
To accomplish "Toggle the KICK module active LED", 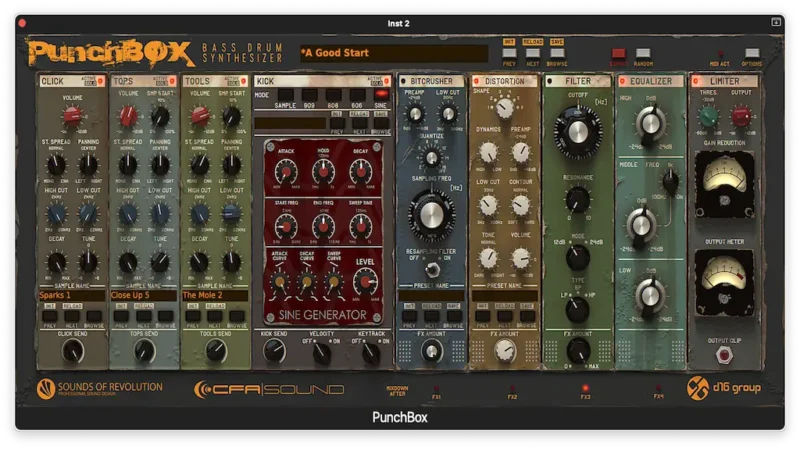I will [387, 81].
